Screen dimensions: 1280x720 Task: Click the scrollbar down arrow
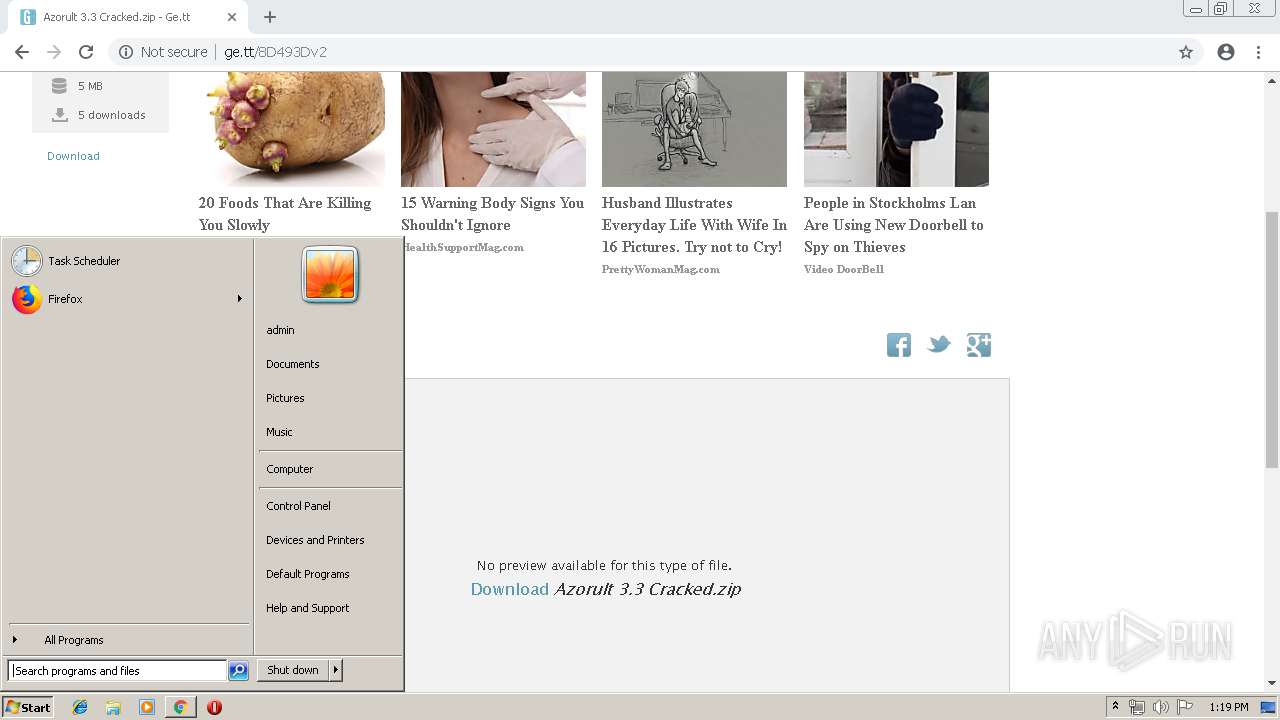pyautogui.click(x=1271, y=683)
